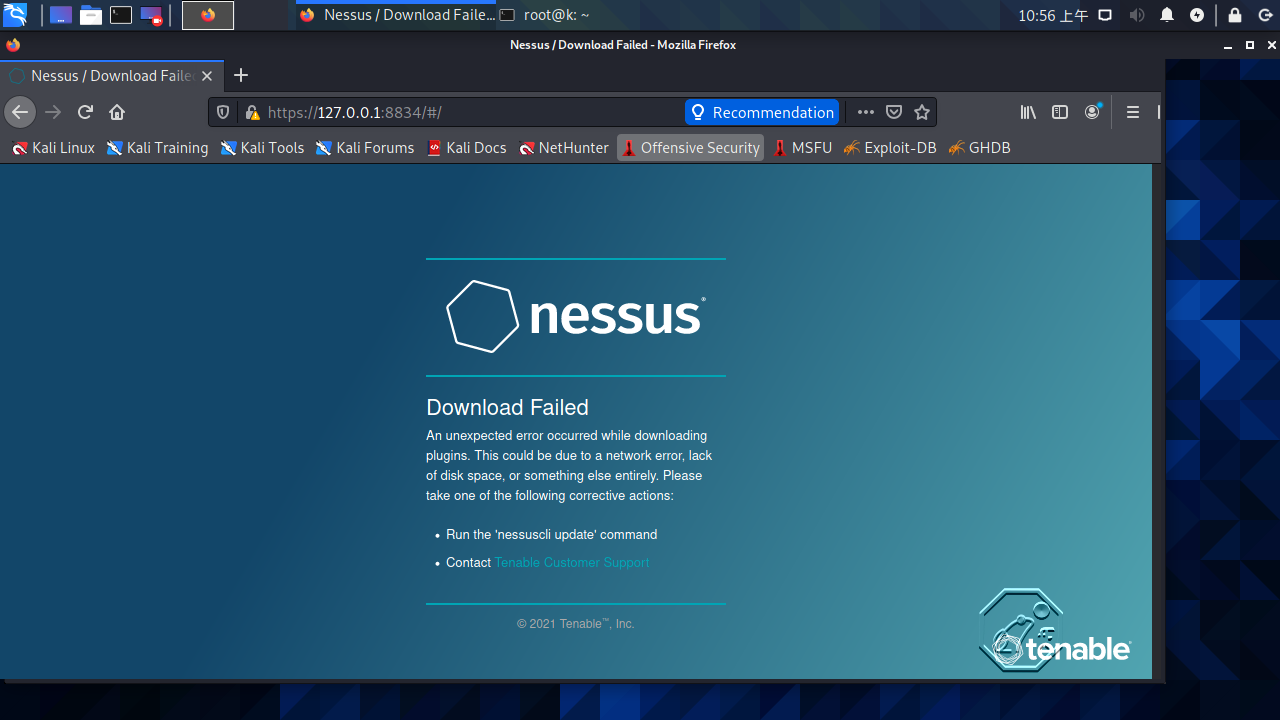The height and width of the screenshot is (720, 1280).
Task: Open the Firefox account icon
Action: point(1092,113)
